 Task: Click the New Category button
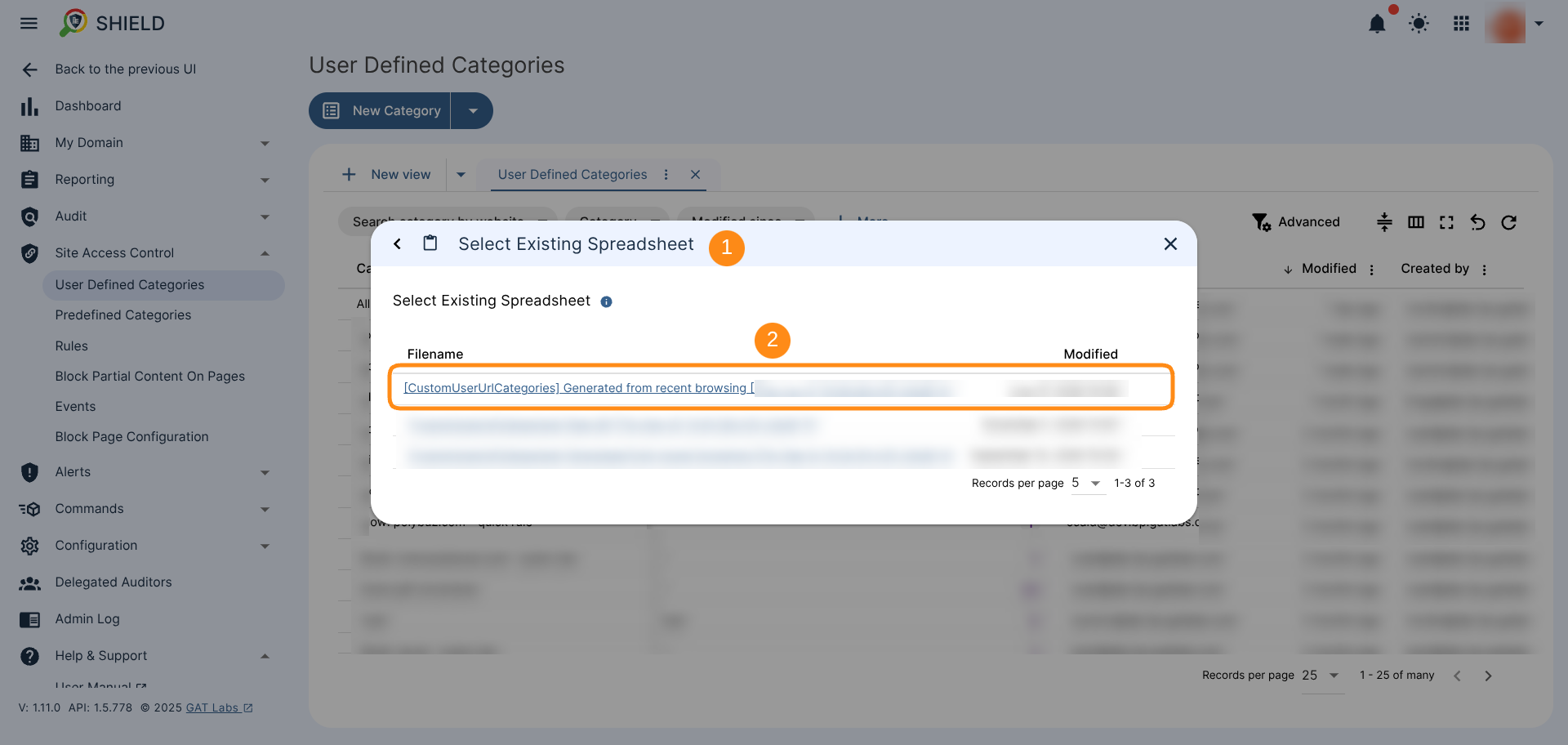pyautogui.click(x=380, y=110)
